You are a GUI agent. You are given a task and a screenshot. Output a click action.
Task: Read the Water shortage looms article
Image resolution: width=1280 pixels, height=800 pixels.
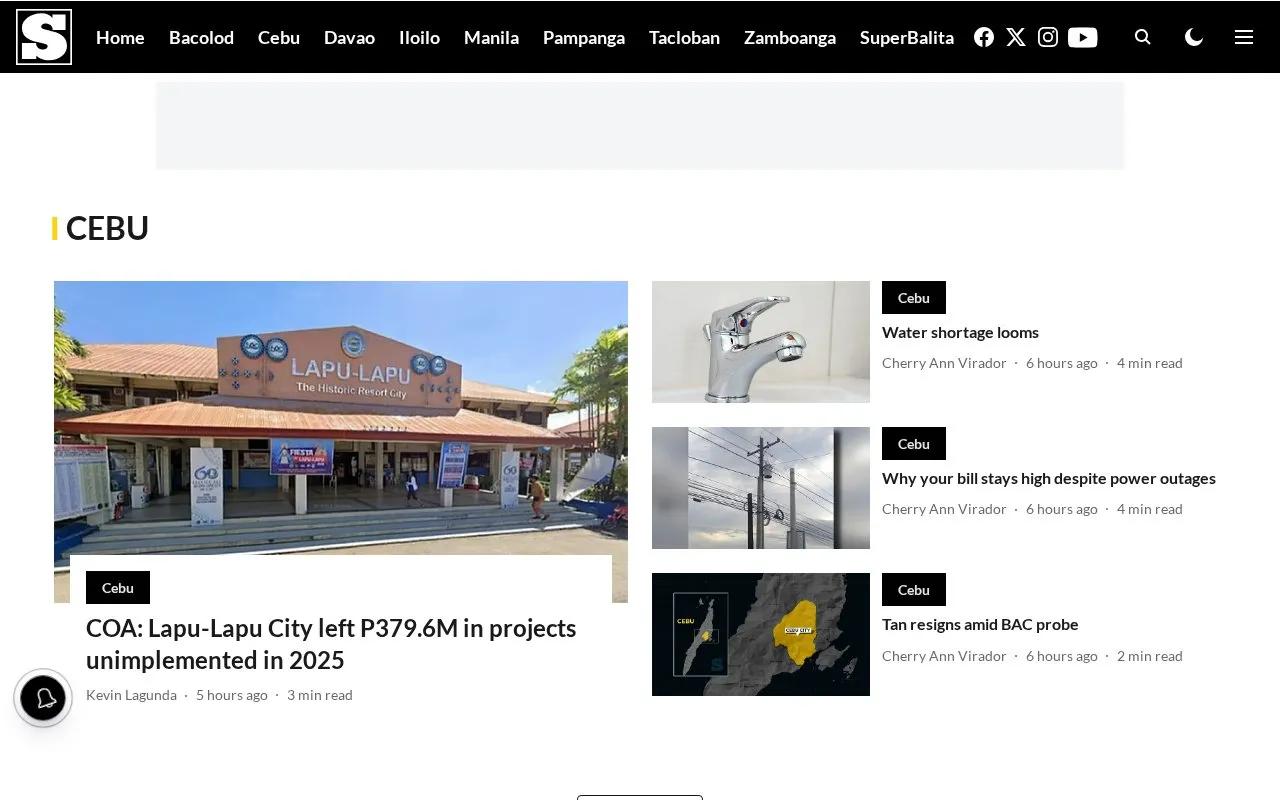tap(960, 332)
